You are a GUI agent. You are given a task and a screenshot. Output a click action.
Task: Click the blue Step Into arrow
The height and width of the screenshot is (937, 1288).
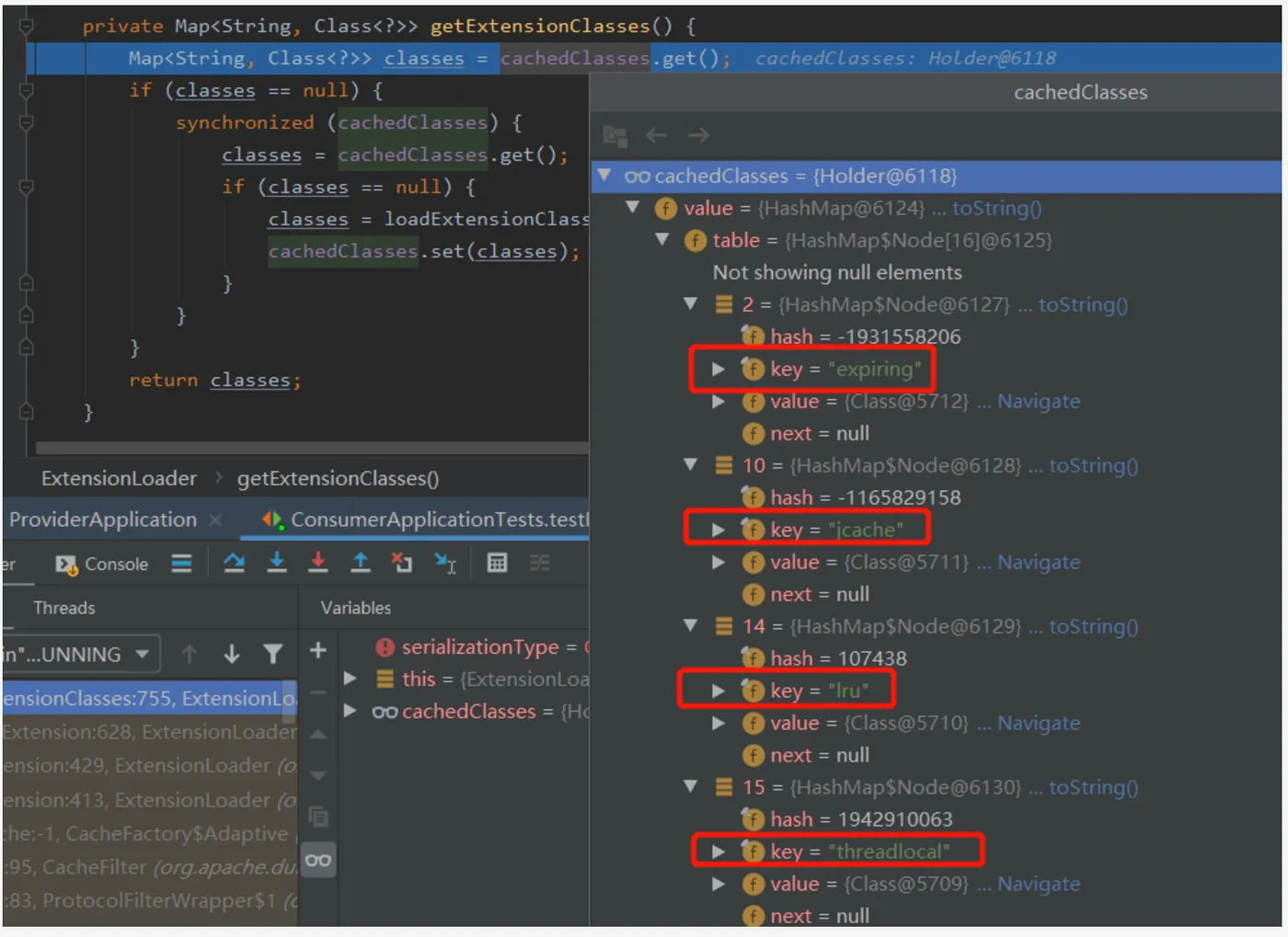point(277,562)
